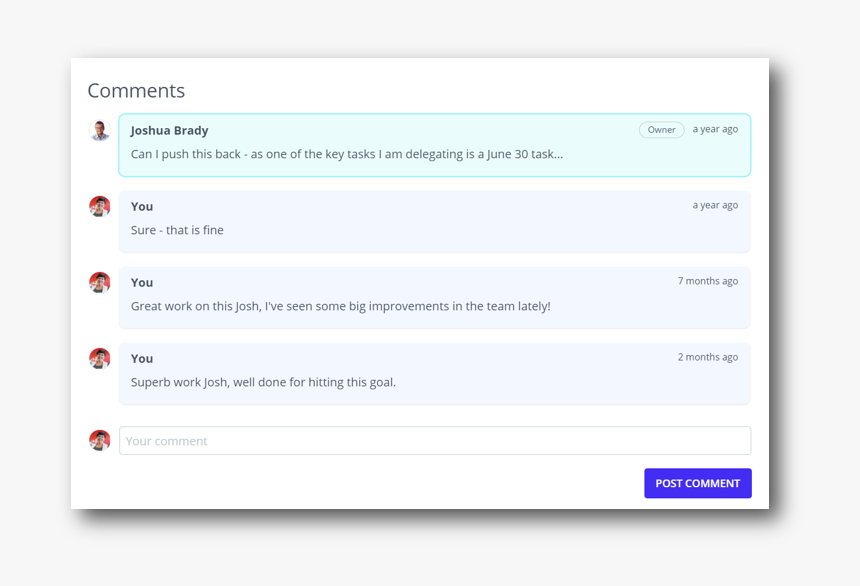Click "a year ago" timestamp on Joshua's comment
860x586 pixels.
tap(715, 129)
